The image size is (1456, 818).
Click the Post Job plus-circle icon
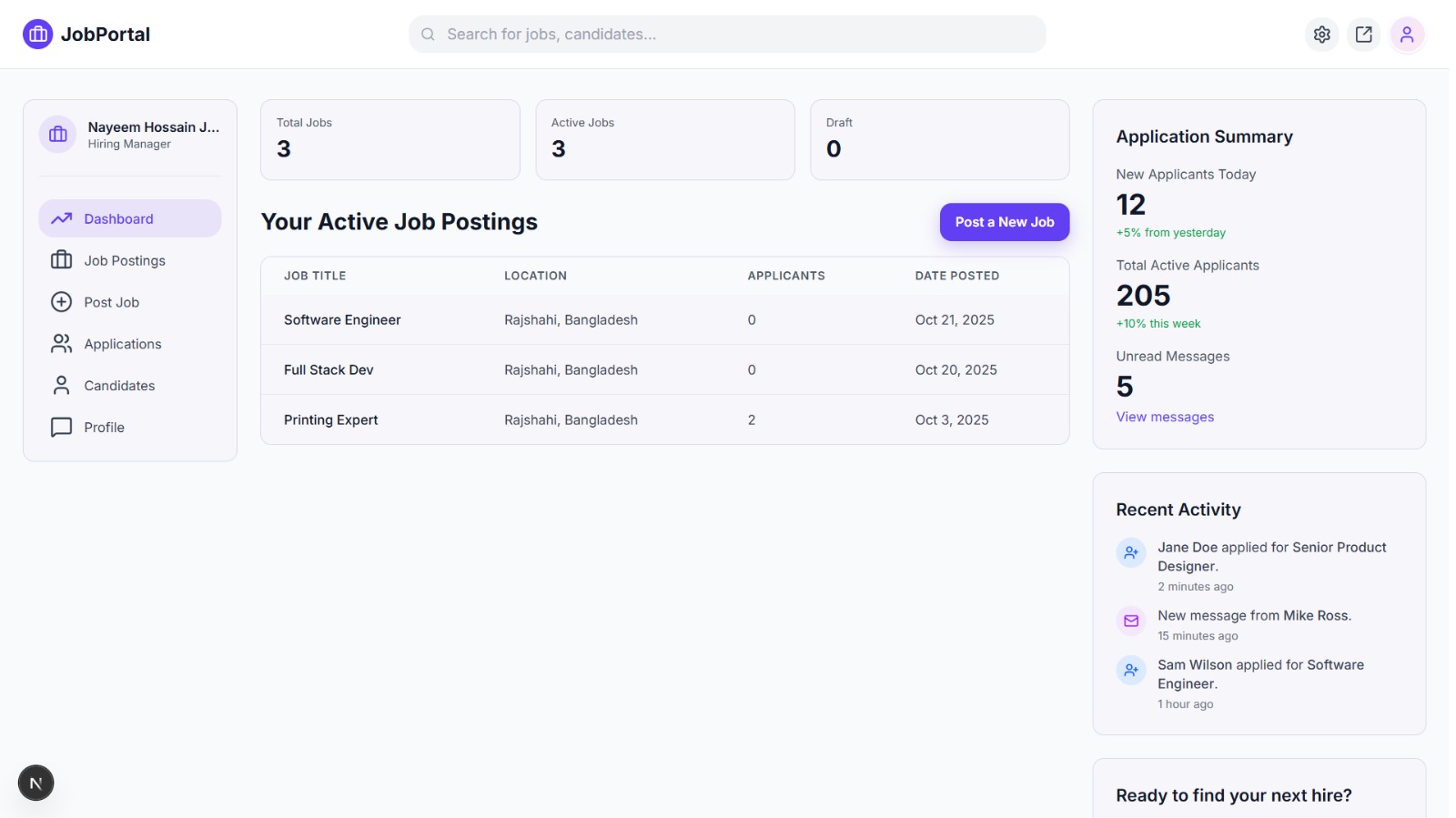tap(61, 302)
